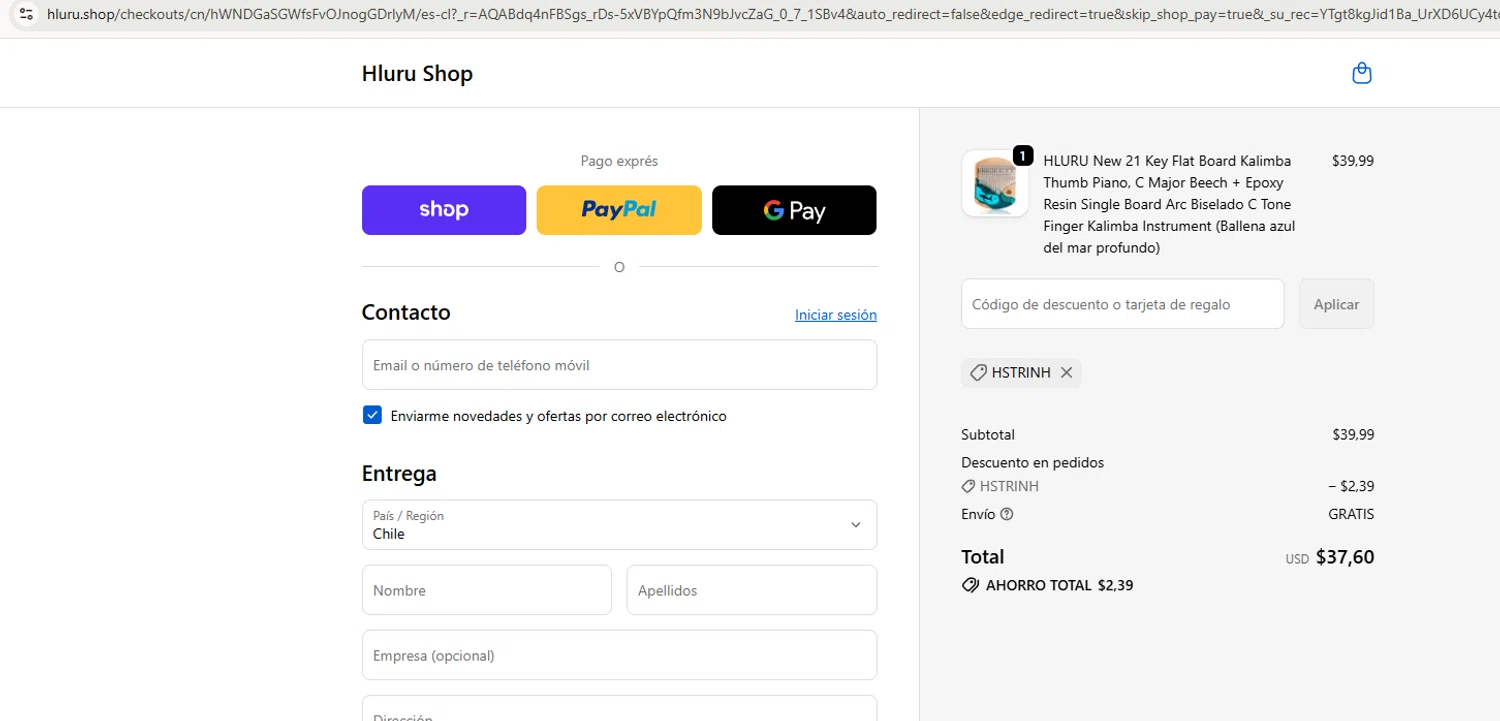Viewport: 1500px width, 721px height.
Task: Uncheck Enviarme novedades y ofertas checkbox
Action: 372,415
